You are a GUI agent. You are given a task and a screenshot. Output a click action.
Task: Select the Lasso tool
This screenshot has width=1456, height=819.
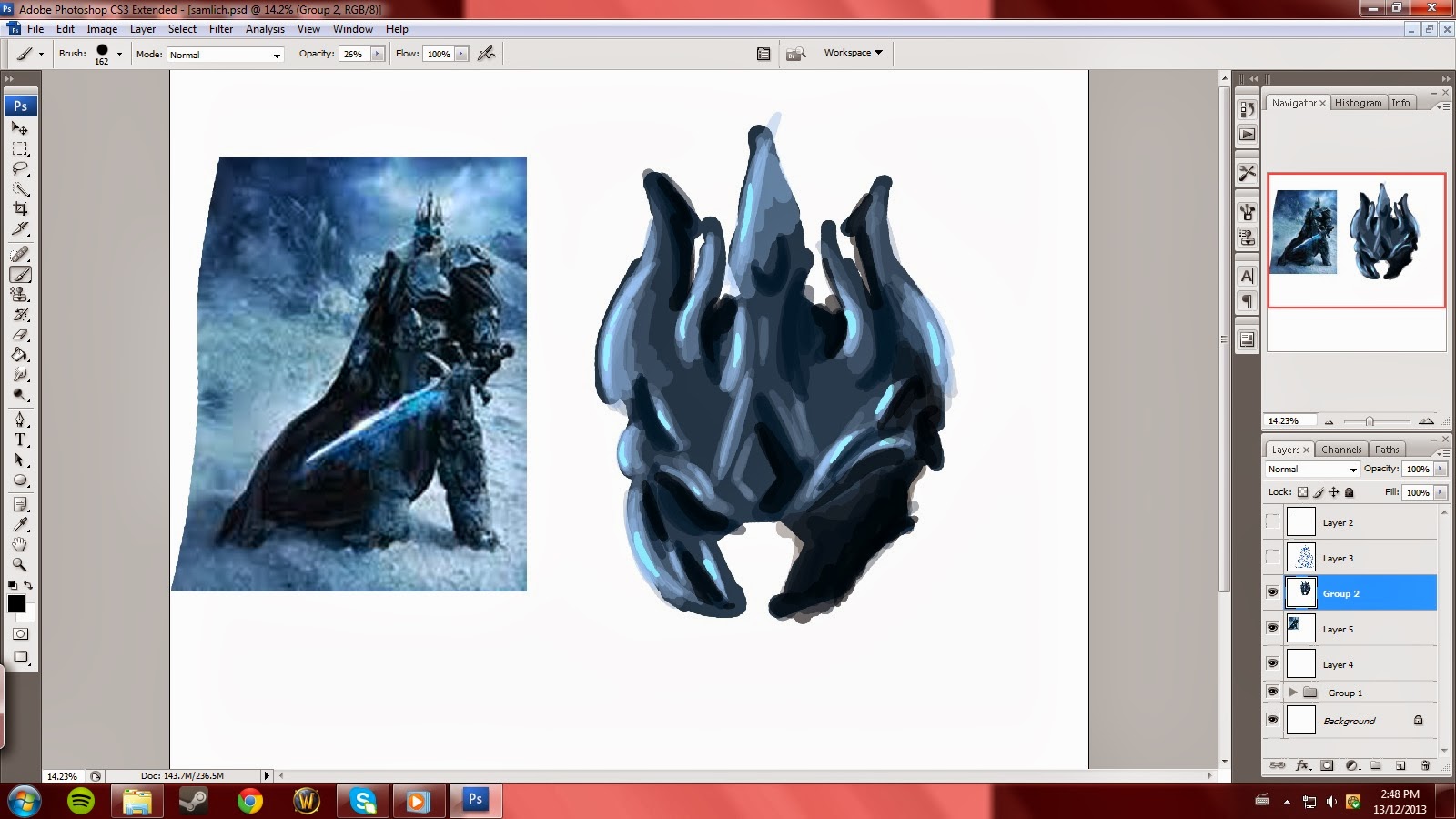tap(20, 169)
